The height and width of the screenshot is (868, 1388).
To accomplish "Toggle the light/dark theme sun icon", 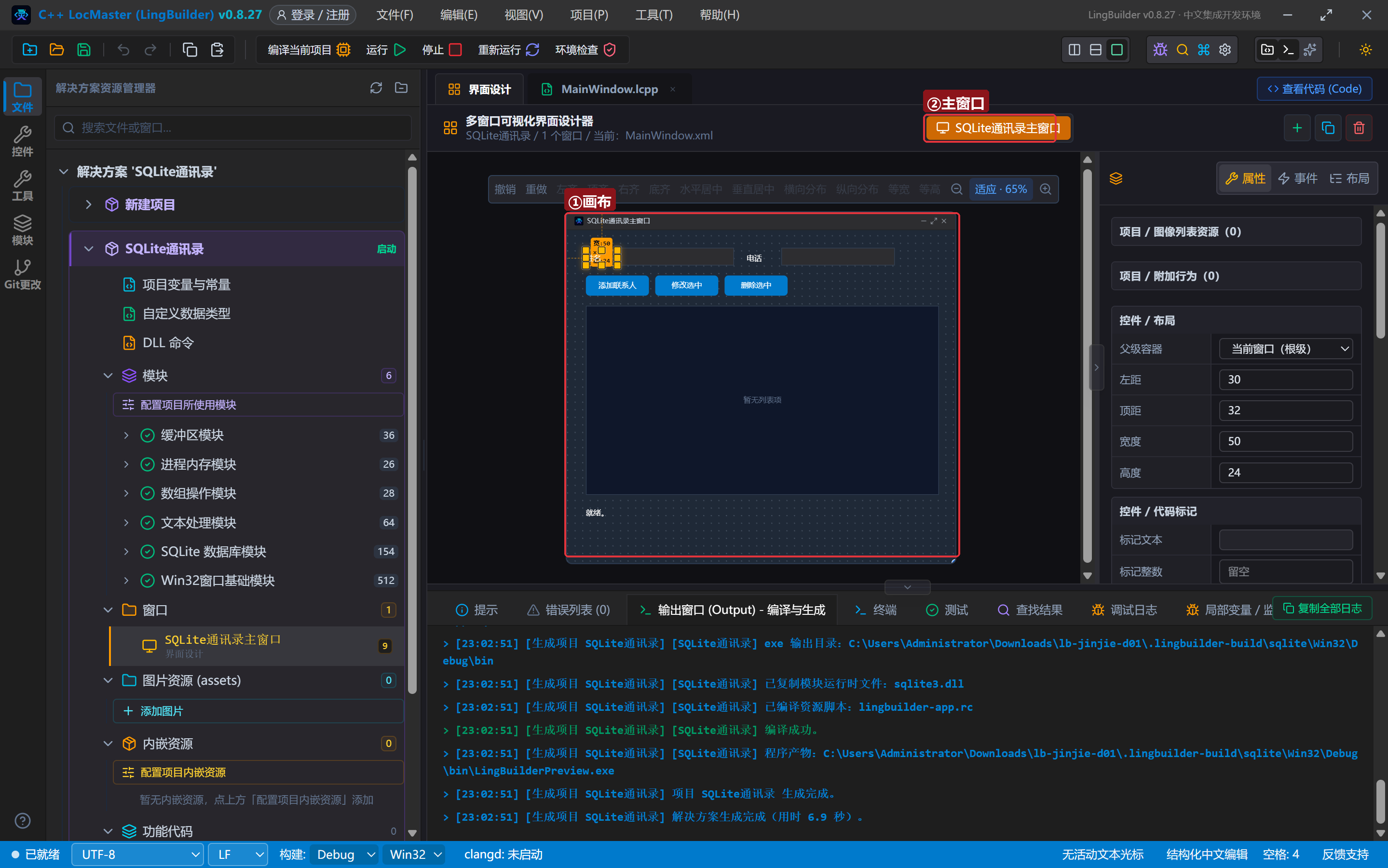I will 1366,50.
